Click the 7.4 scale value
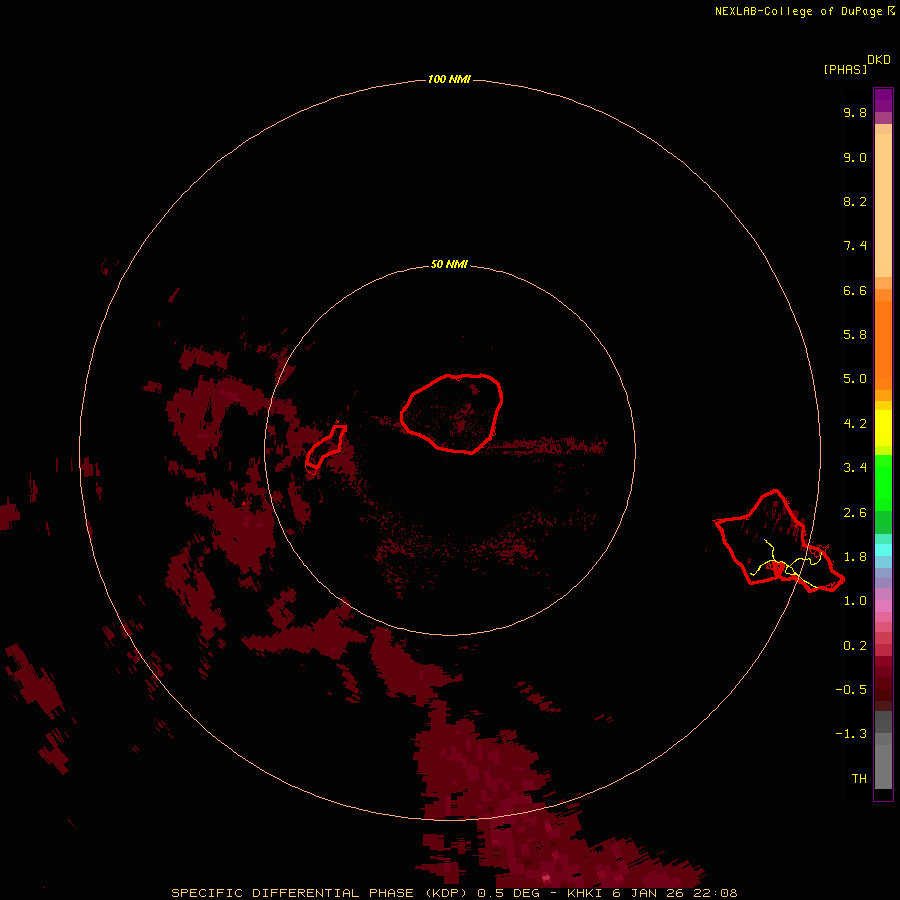 point(855,246)
